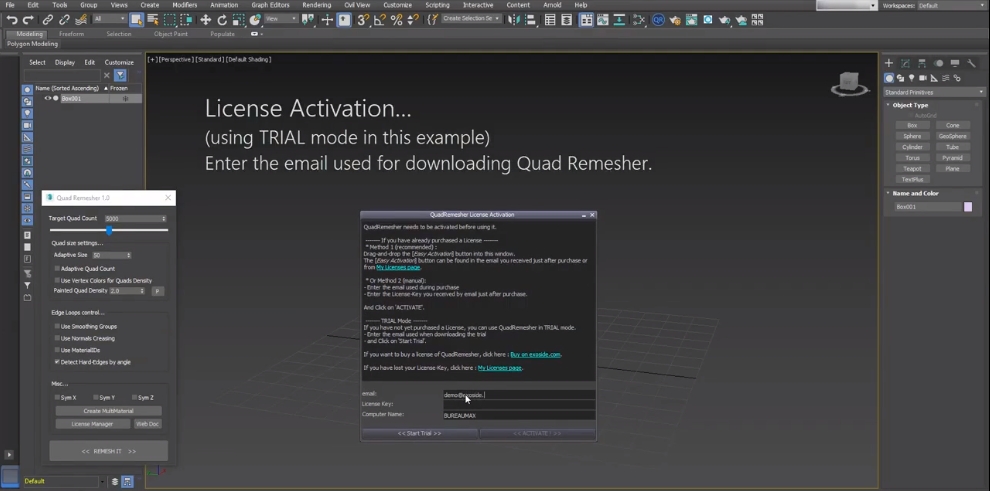Uncheck Detect Hard-Edges by angle
Image resolution: width=990 pixels, height=491 pixels.
coord(57,361)
